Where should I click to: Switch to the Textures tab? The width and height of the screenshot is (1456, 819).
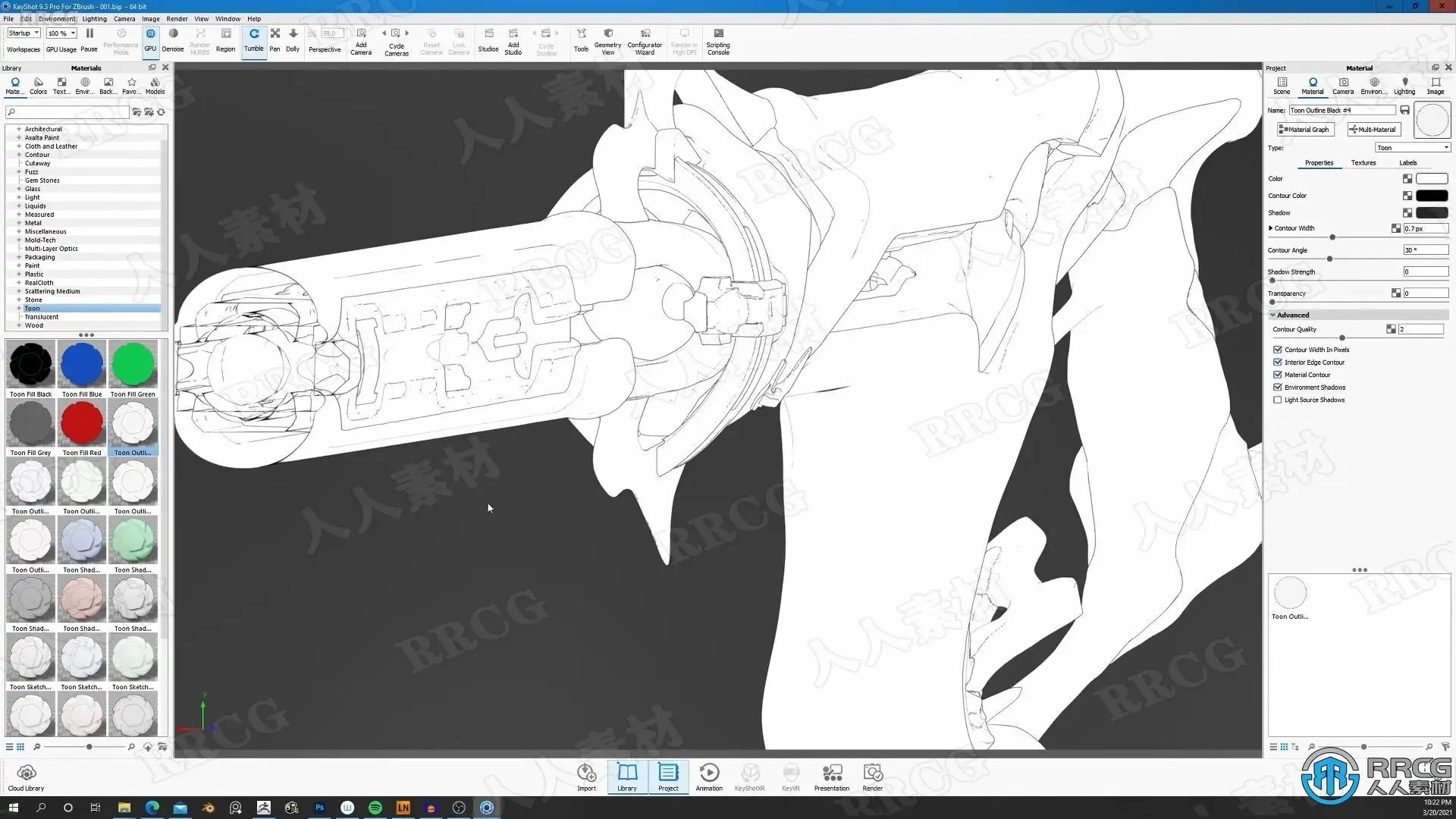click(1363, 163)
